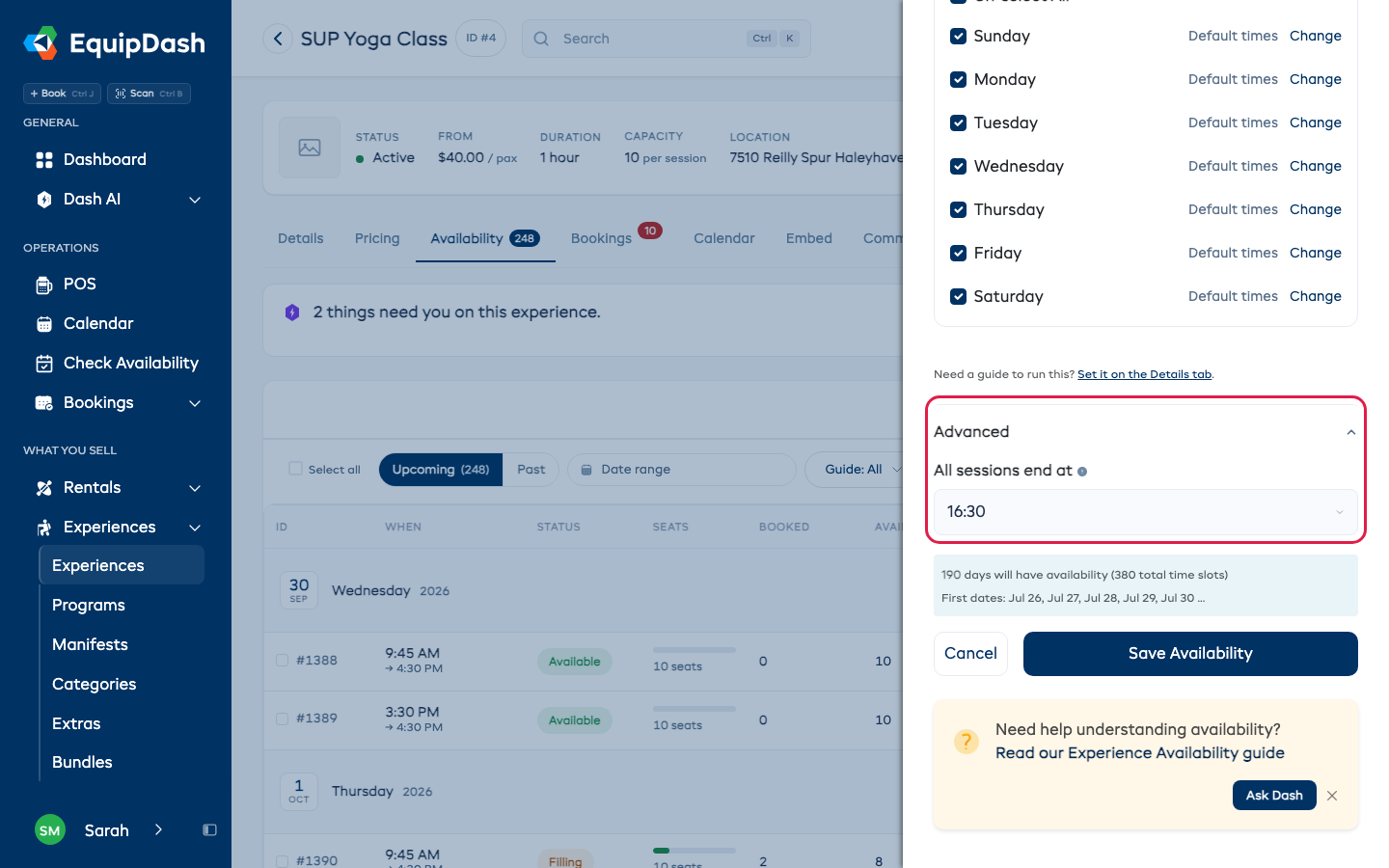Open the Bookings tab with 10 badge
Viewport: 1389px width, 868px height.
[x=616, y=237]
